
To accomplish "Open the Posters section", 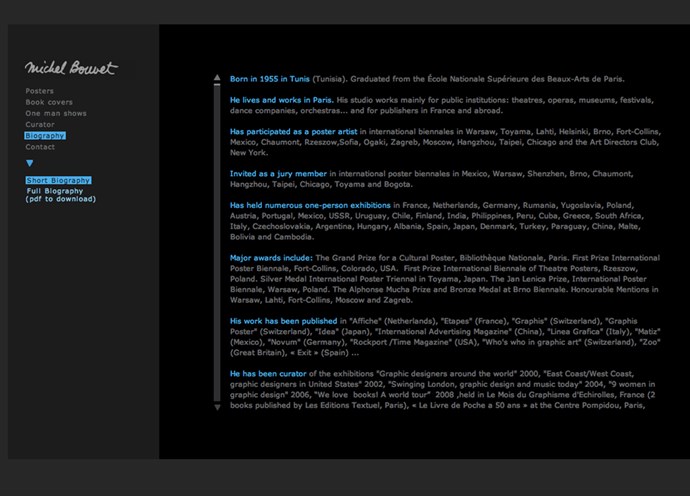I will tap(40, 91).
